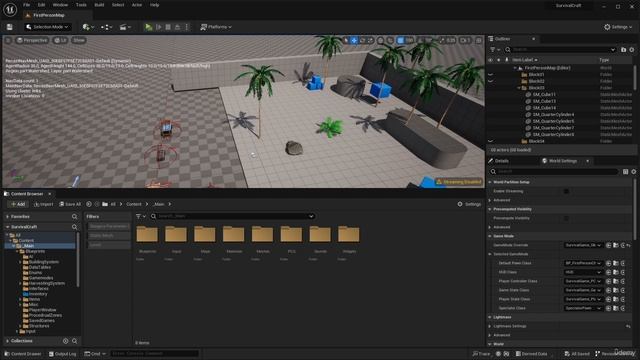Image resolution: width=640 pixels, height=360 pixels.
Task: Click Save All in the Content Browser
Action: click(x=70, y=204)
